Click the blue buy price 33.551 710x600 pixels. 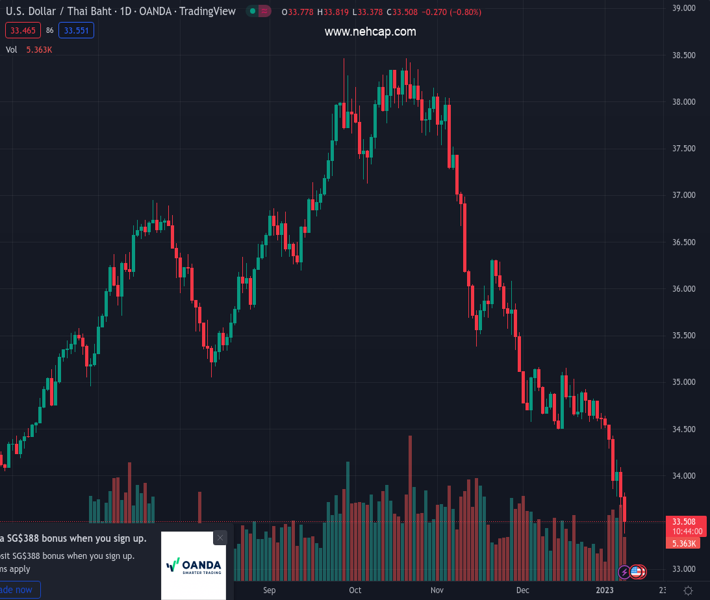pyautogui.click(x=76, y=31)
